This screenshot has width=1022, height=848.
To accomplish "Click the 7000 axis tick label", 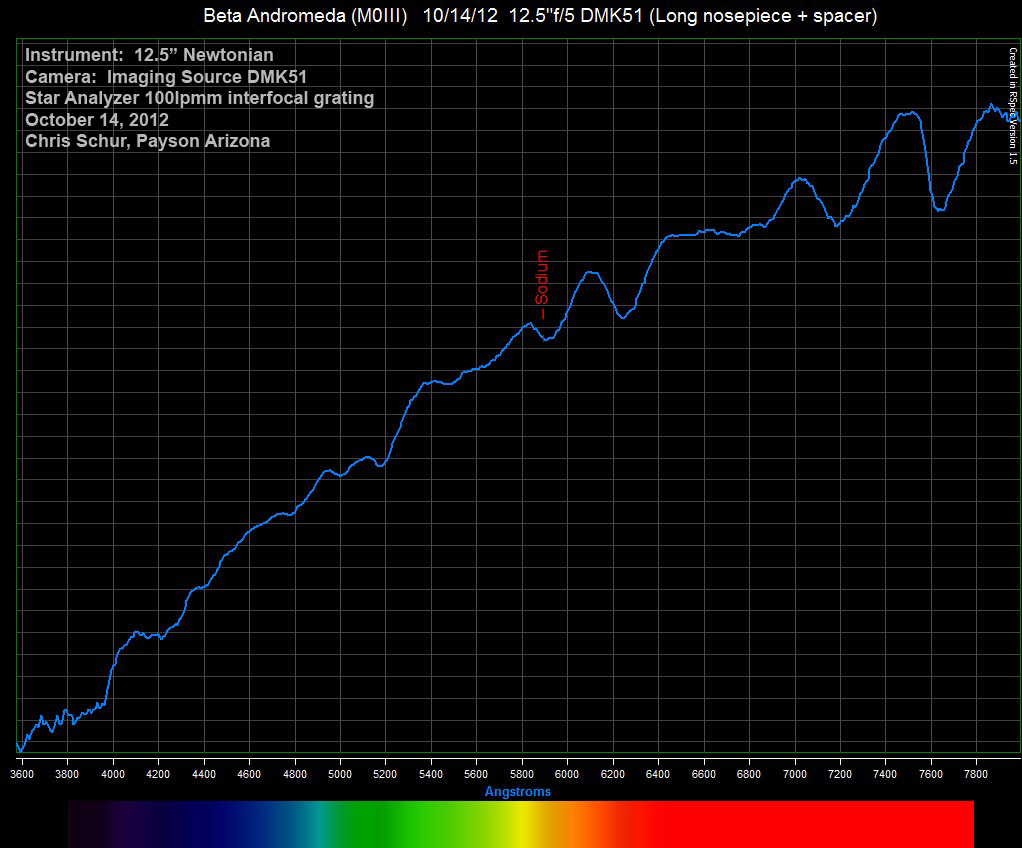I will pyautogui.click(x=795, y=774).
